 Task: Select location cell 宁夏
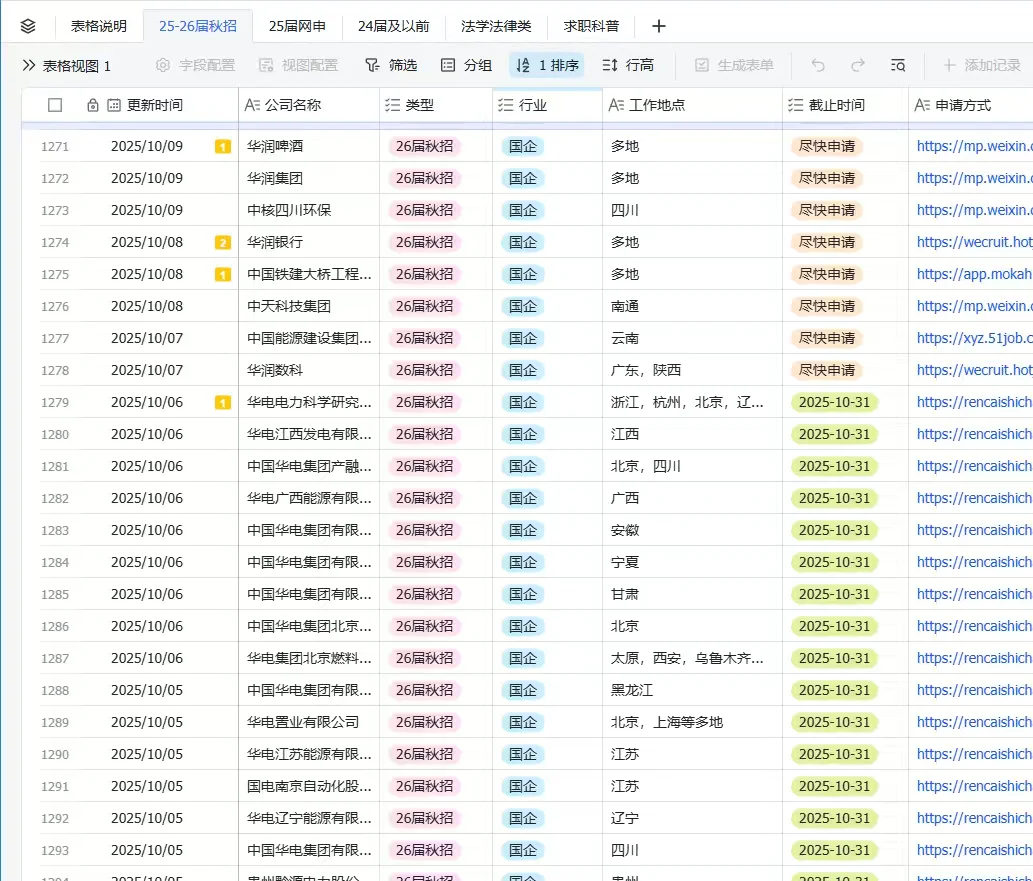point(692,562)
